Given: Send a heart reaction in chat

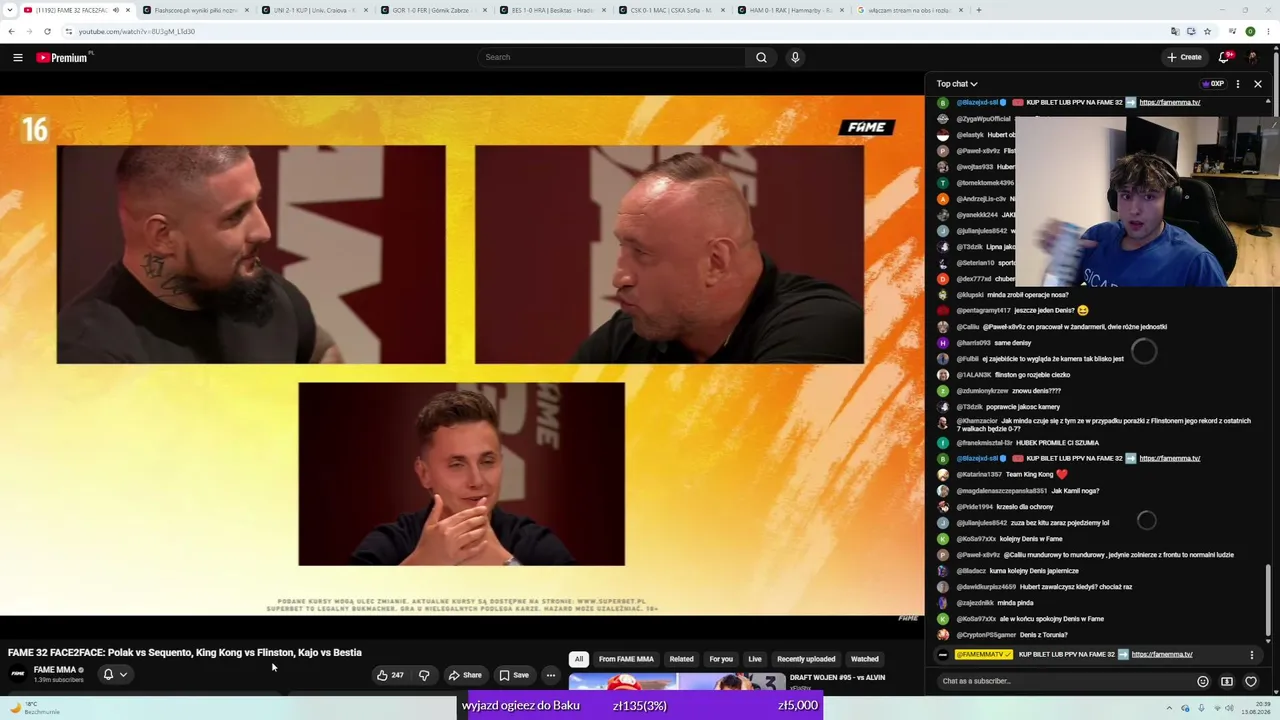Looking at the screenshot, I should click(x=1251, y=681).
